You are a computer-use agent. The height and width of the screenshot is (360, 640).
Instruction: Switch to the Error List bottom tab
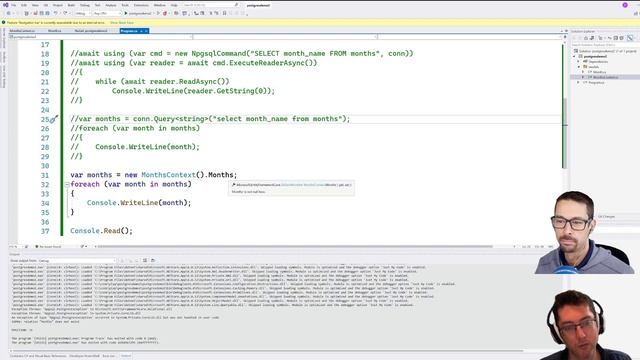(109, 356)
